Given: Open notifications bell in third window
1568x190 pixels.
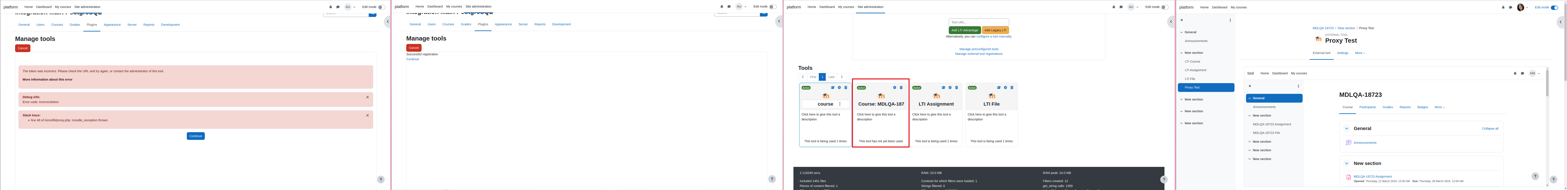Looking at the screenshot, I should click(1114, 7).
